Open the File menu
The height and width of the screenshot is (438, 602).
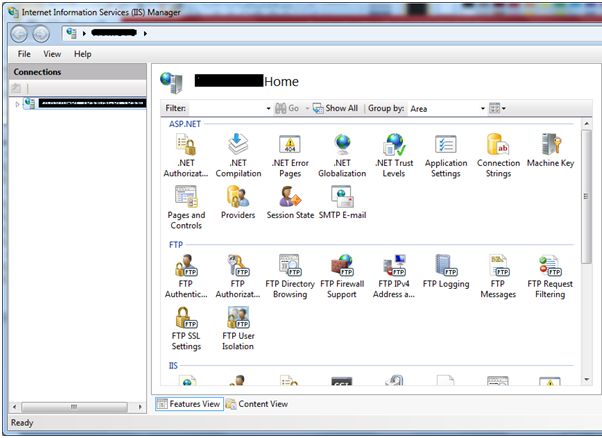[x=24, y=54]
